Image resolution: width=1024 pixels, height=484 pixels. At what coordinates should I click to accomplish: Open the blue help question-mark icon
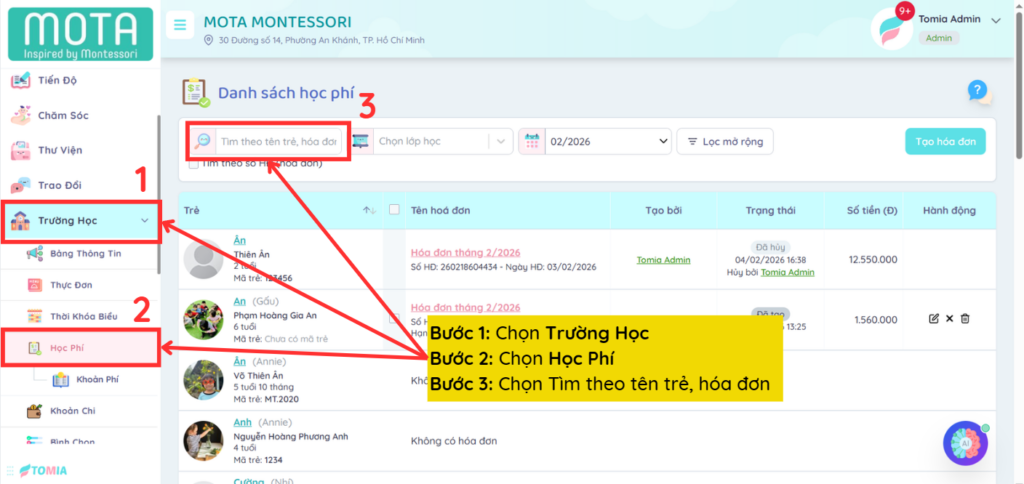click(x=977, y=90)
